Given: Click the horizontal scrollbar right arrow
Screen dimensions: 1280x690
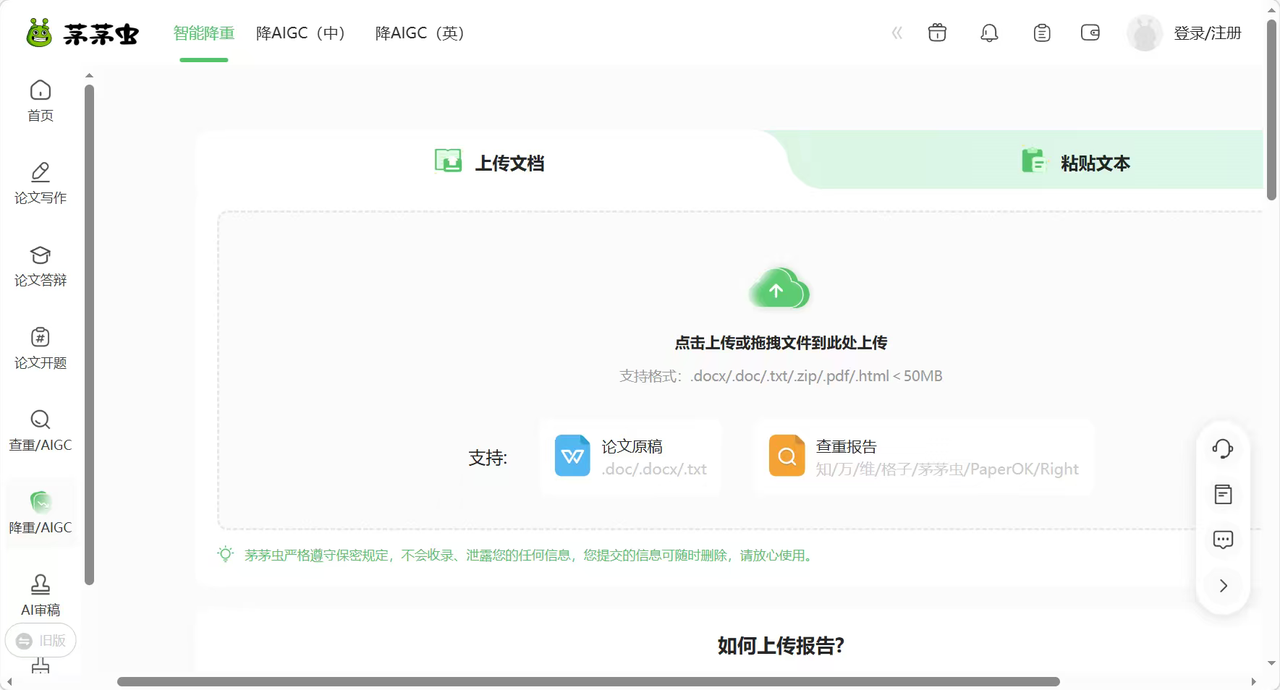Looking at the screenshot, I should pos(1255,682).
